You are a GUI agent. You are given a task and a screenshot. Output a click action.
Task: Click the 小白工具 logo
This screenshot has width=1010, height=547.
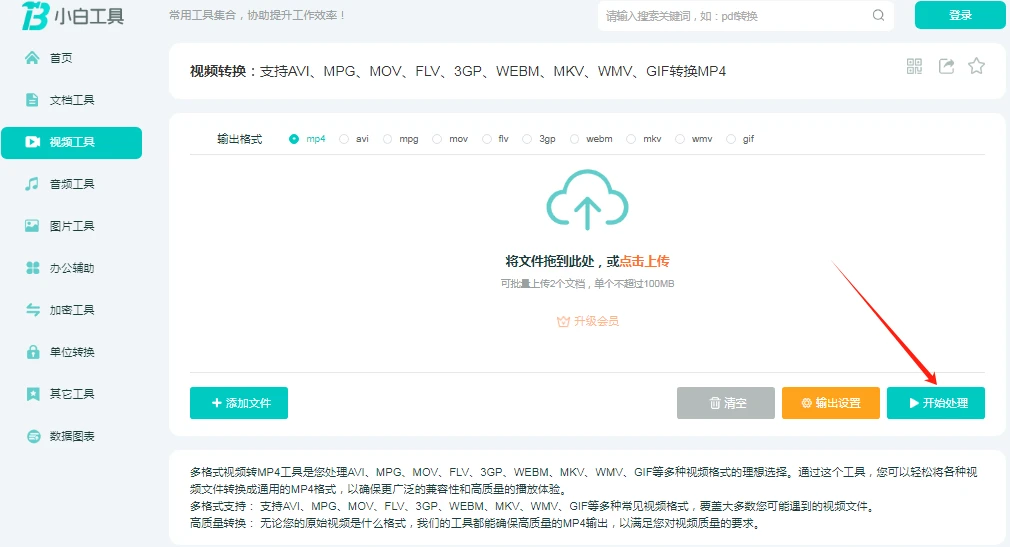tap(72, 15)
